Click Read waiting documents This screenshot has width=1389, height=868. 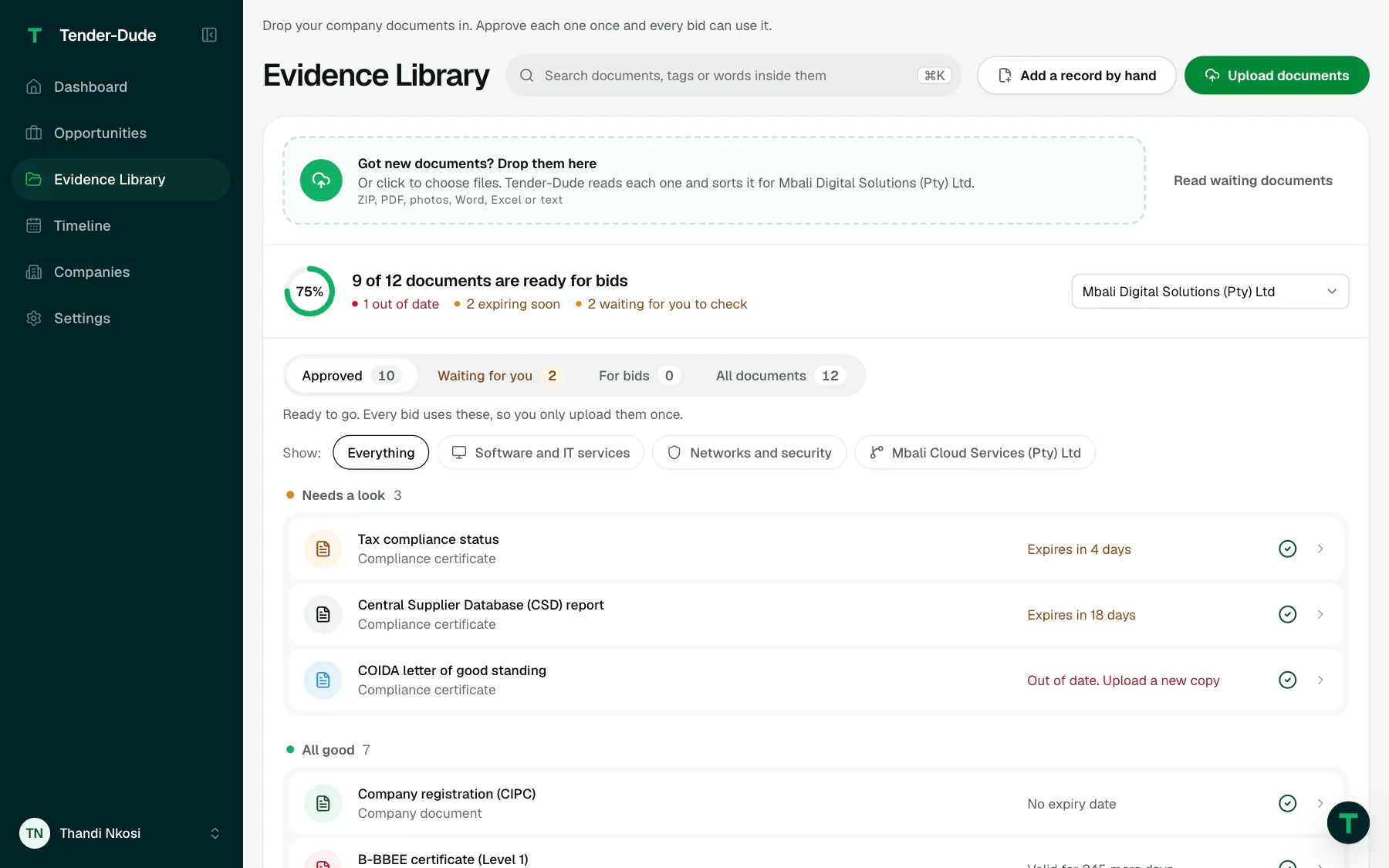pos(1253,181)
